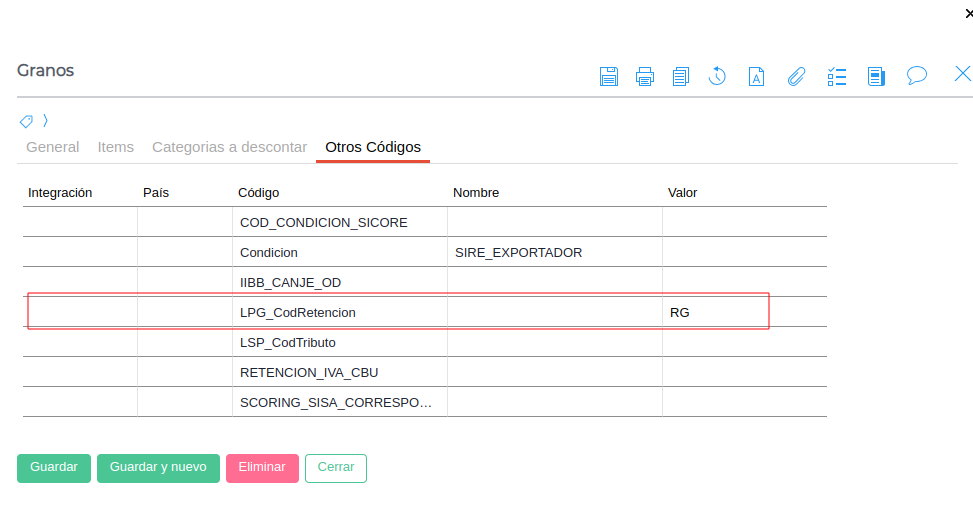Open the Items tab
Viewport: 973px width, 520px height.
(x=116, y=147)
